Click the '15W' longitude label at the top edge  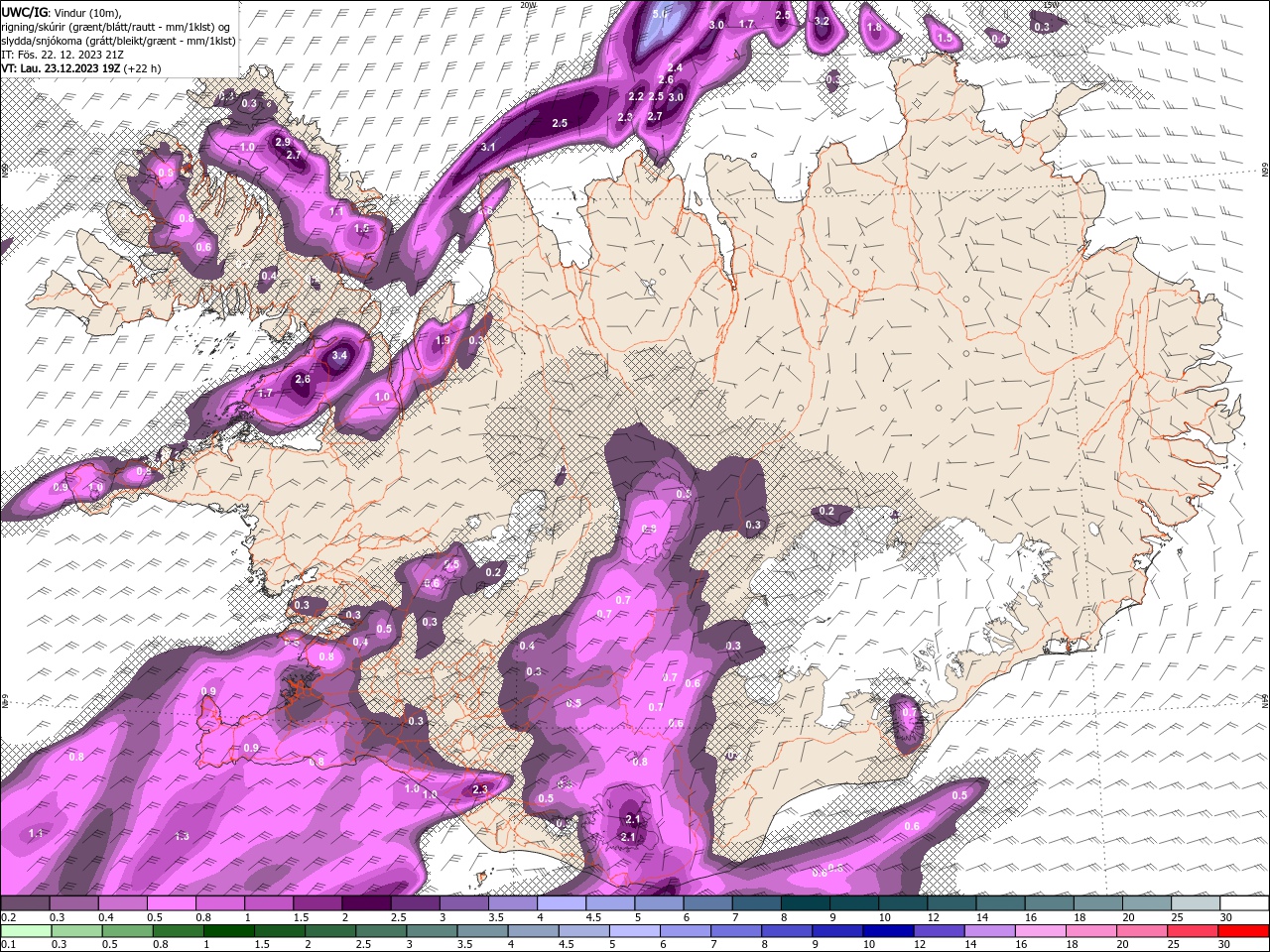[1051, 5]
